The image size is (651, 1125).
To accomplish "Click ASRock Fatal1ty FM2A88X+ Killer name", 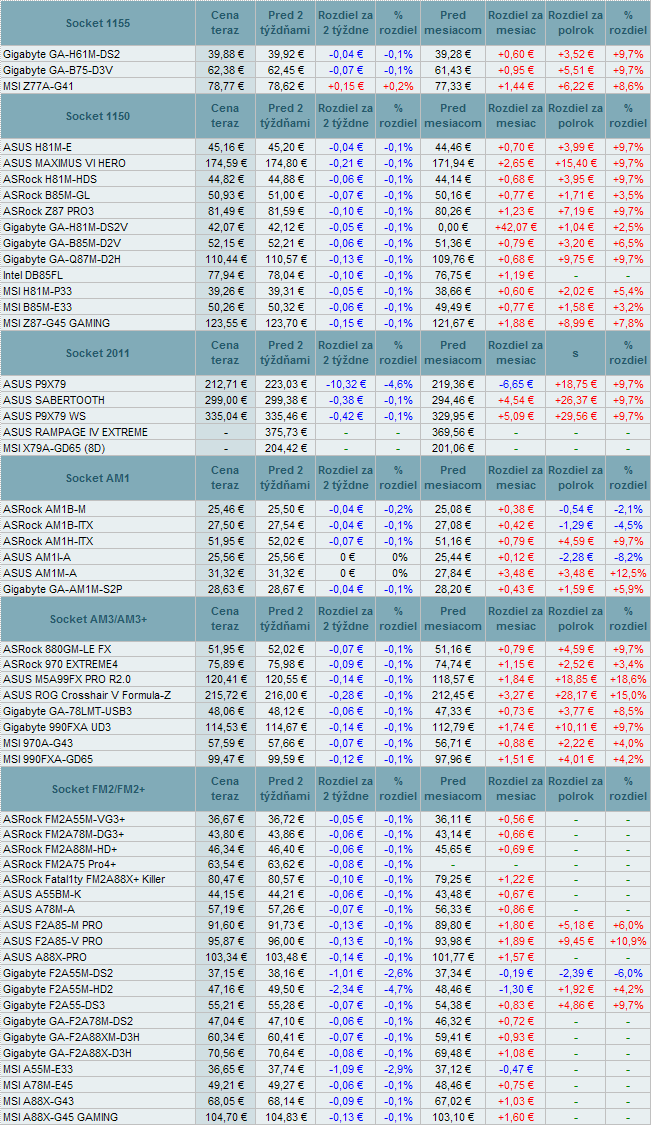I will pos(85,880).
